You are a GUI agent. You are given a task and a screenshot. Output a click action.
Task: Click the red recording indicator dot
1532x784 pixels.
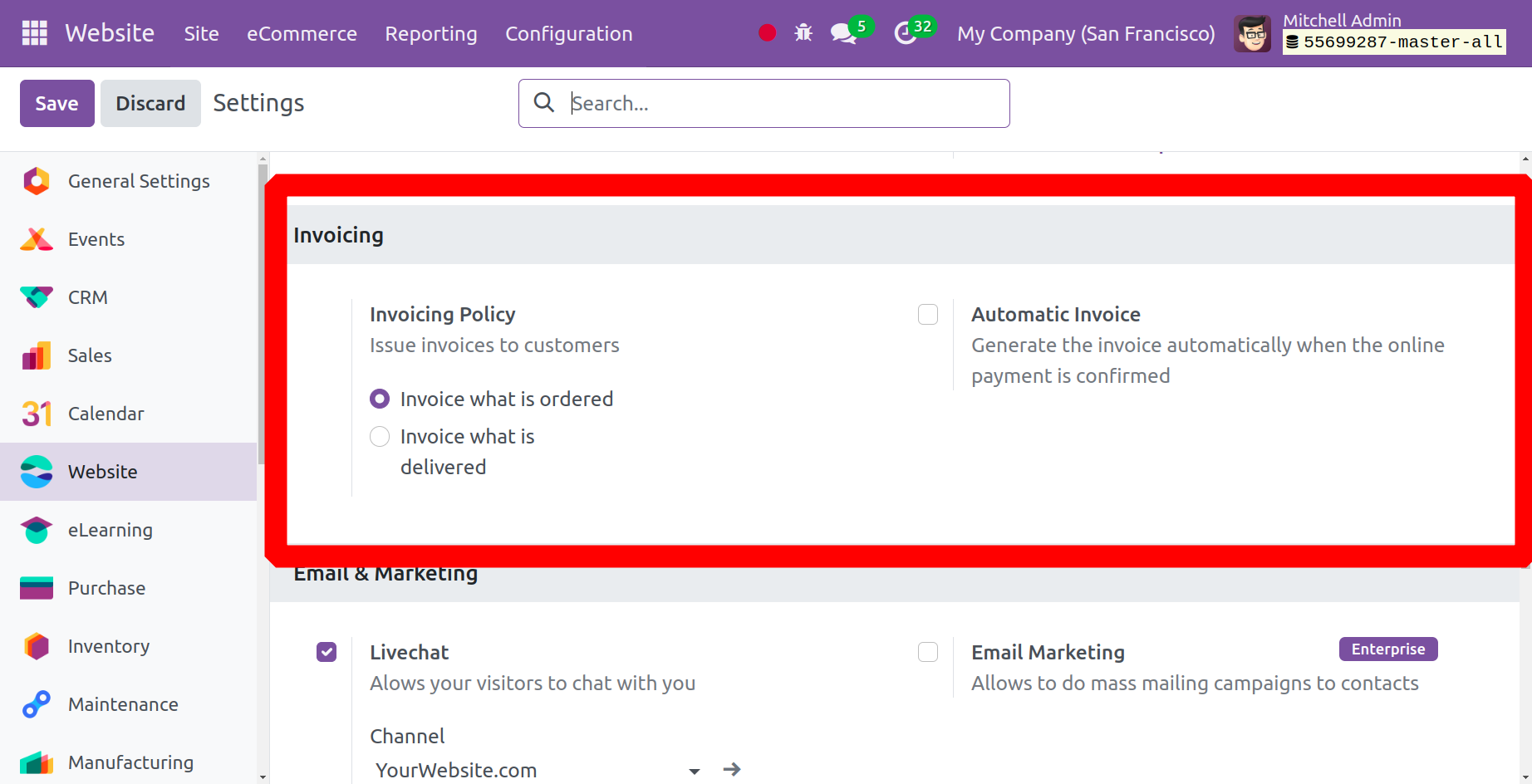[767, 33]
